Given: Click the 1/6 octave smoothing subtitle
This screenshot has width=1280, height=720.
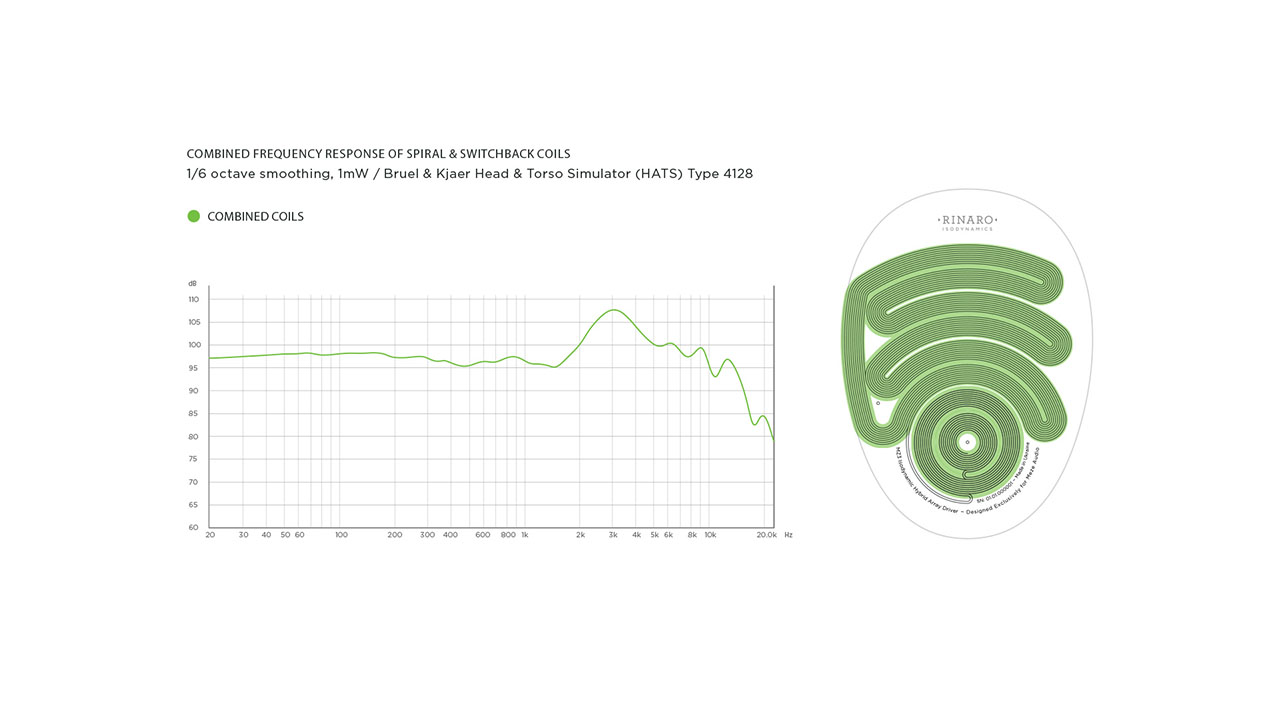Looking at the screenshot, I should pyautogui.click(x=469, y=174).
